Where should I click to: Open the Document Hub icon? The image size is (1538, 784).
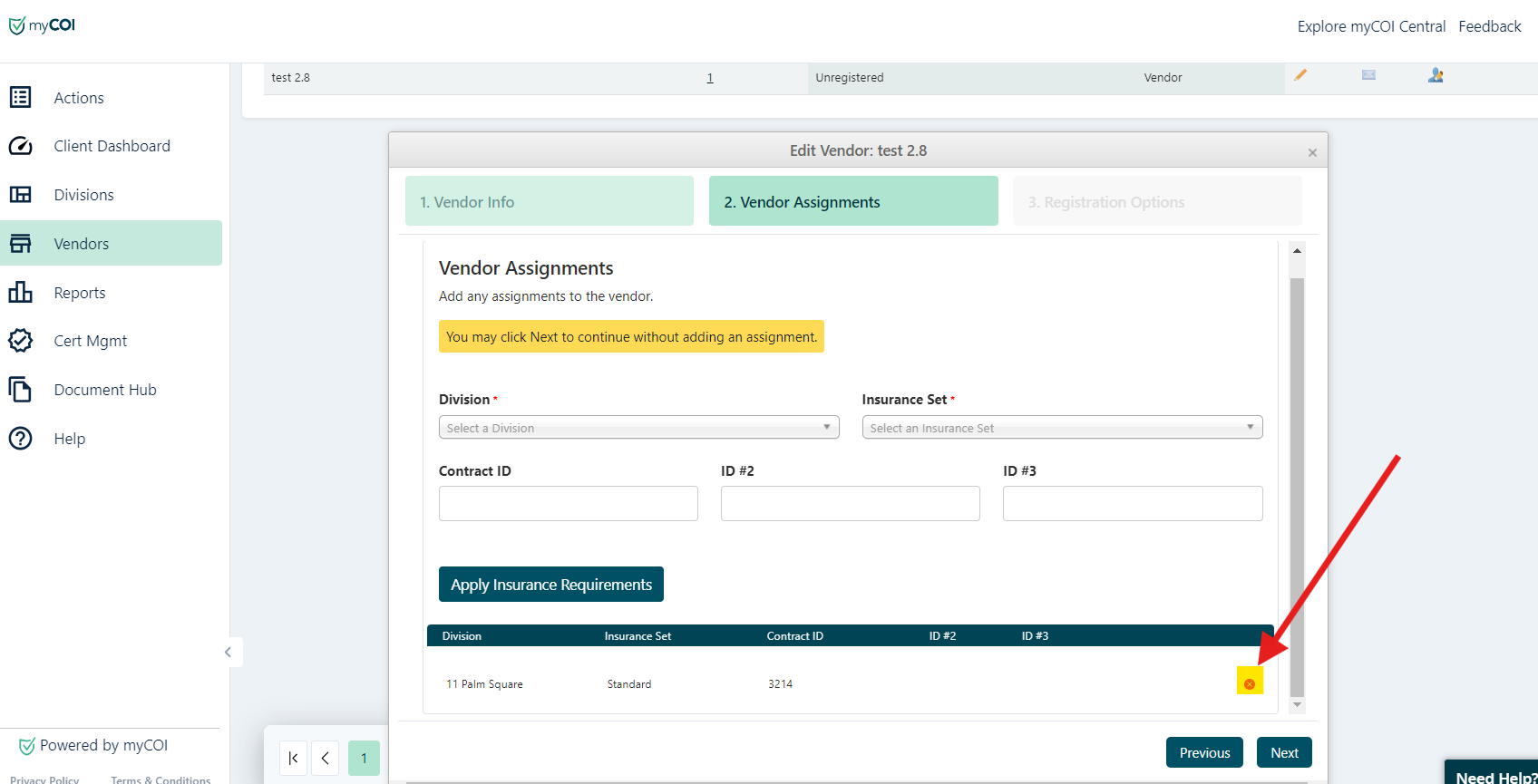[x=21, y=390]
